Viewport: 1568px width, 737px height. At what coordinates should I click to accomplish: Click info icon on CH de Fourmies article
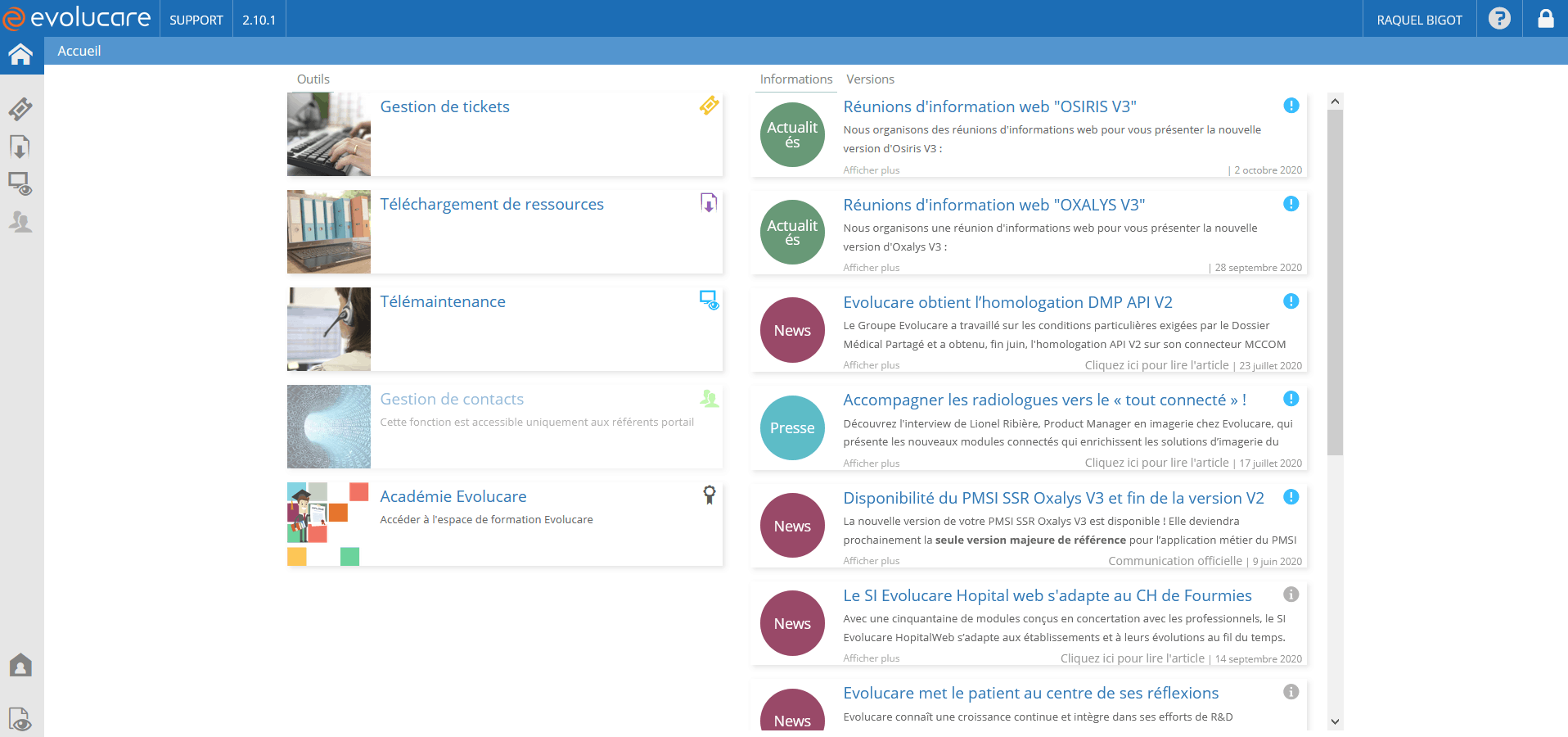[x=1291, y=595]
